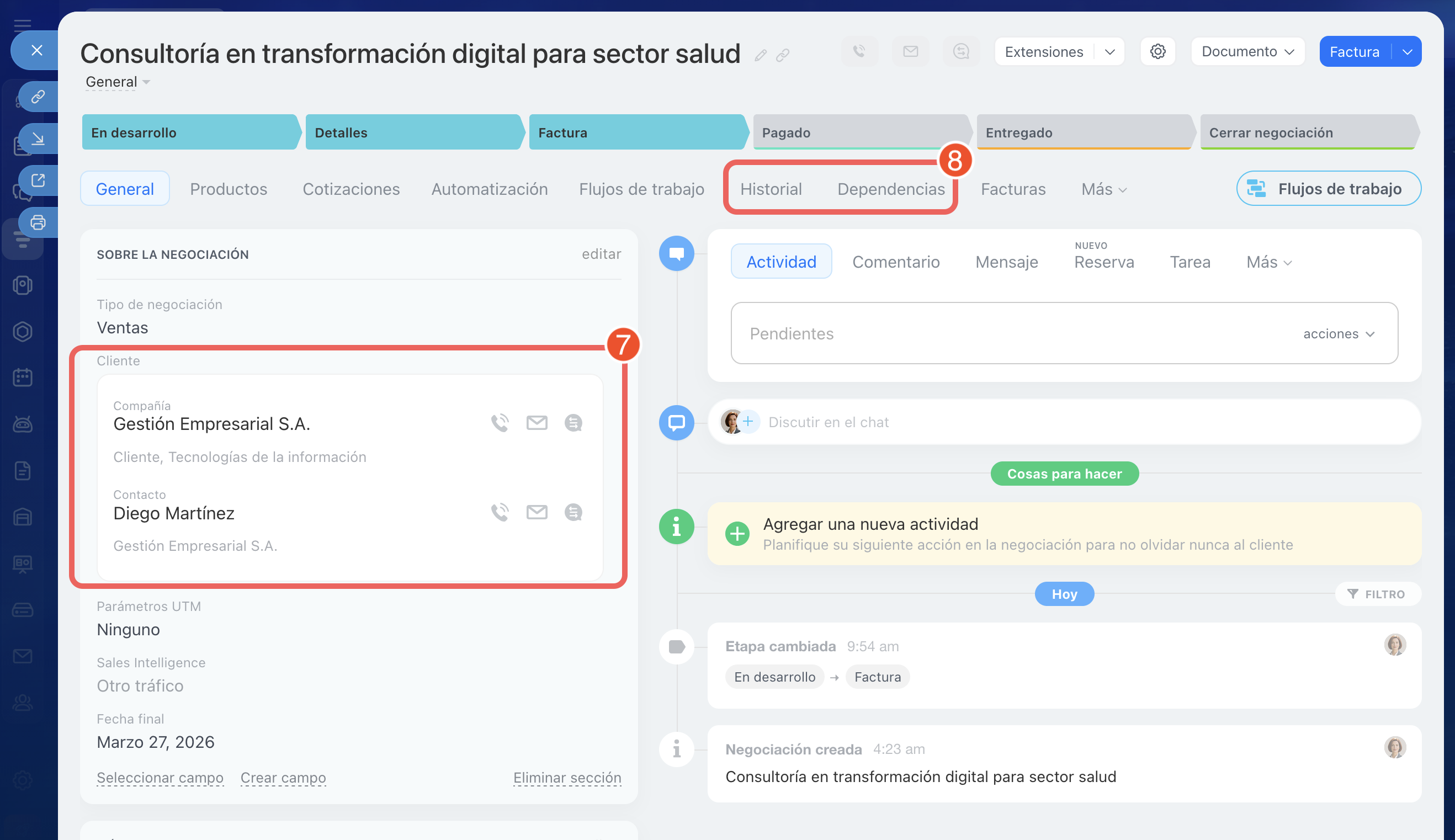Email Diego Martínez using the envelope icon
This screenshot has height=840, width=1455.
pos(537,512)
